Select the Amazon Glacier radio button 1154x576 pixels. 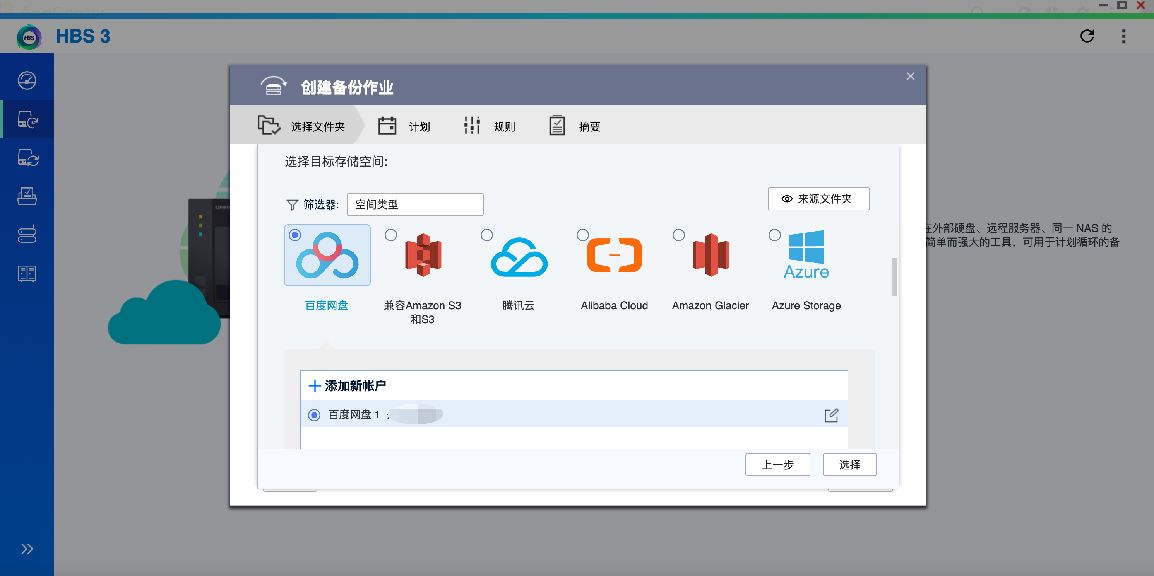679,235
